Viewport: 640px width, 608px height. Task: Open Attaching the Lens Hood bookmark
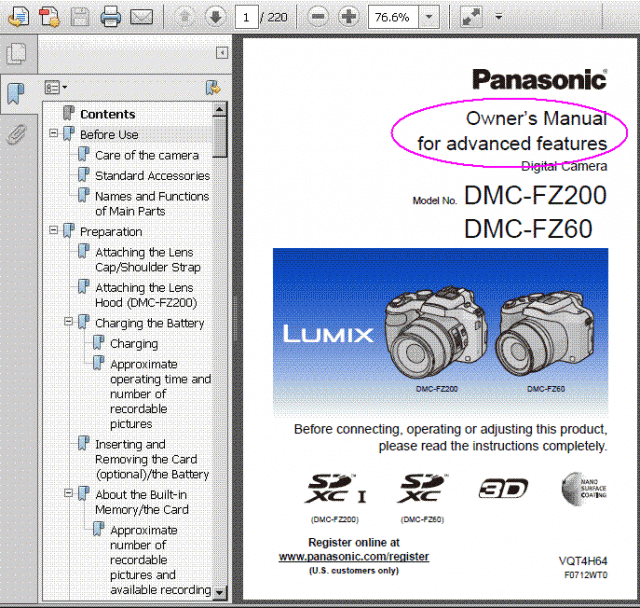(x=146, y=295)
